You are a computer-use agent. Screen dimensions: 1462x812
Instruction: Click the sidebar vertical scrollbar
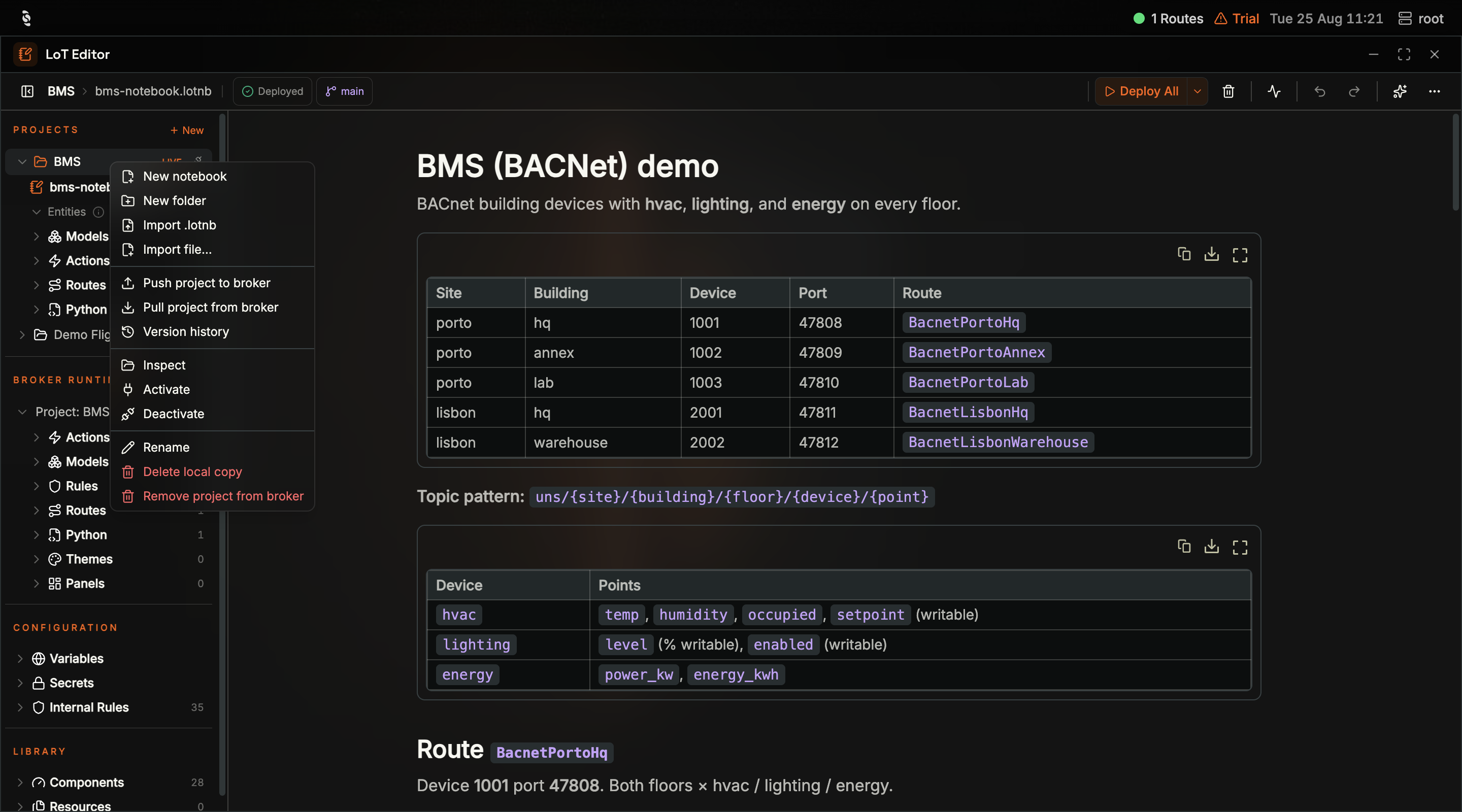222,454
